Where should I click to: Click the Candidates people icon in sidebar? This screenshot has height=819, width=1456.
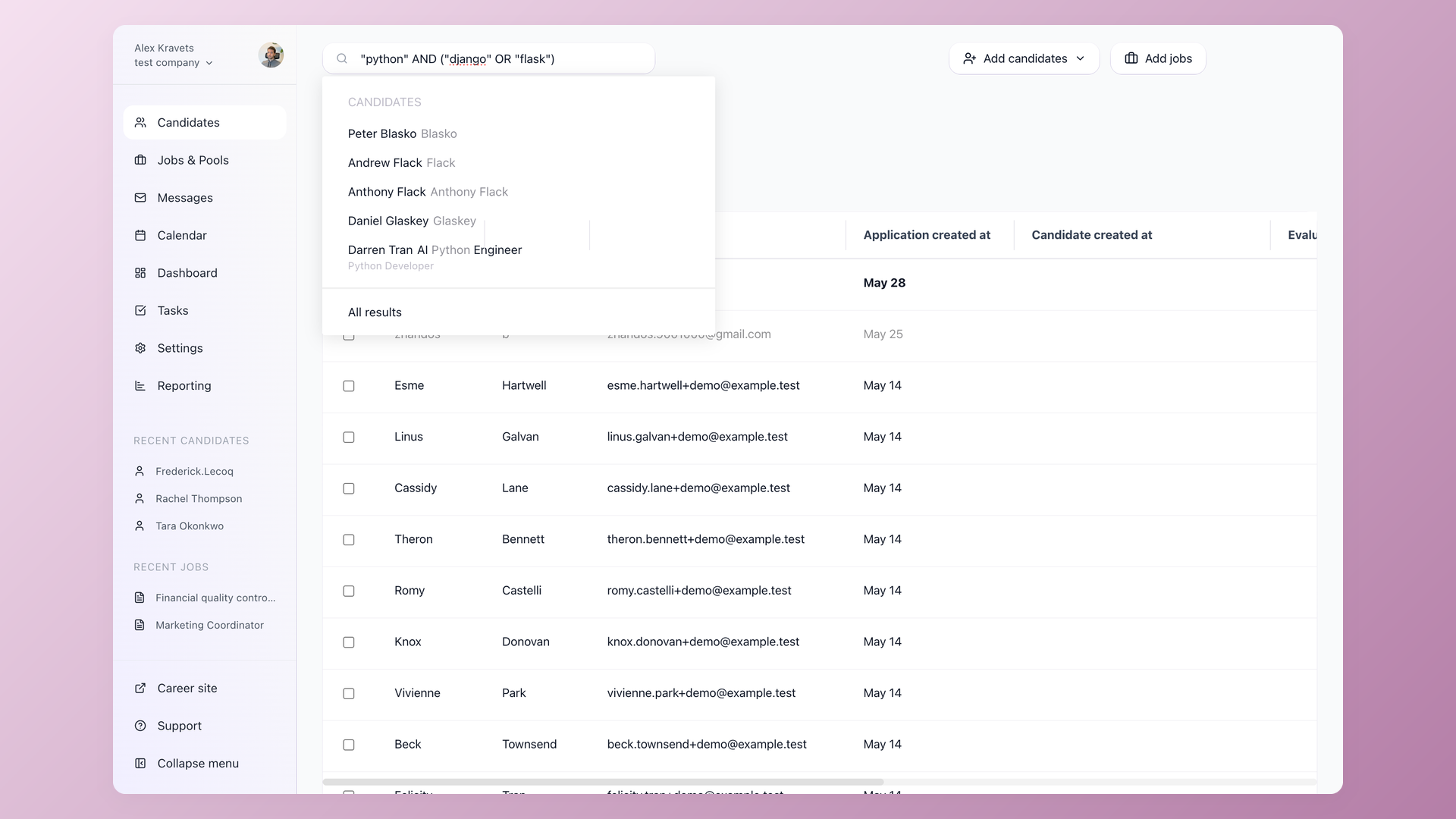[x=140, y=122]
